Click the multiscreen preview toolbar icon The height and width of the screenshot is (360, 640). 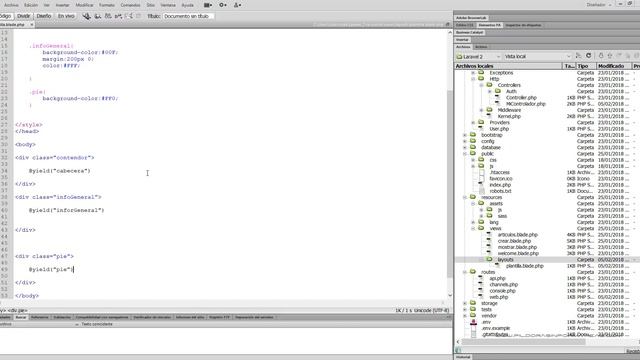(87, 16)
